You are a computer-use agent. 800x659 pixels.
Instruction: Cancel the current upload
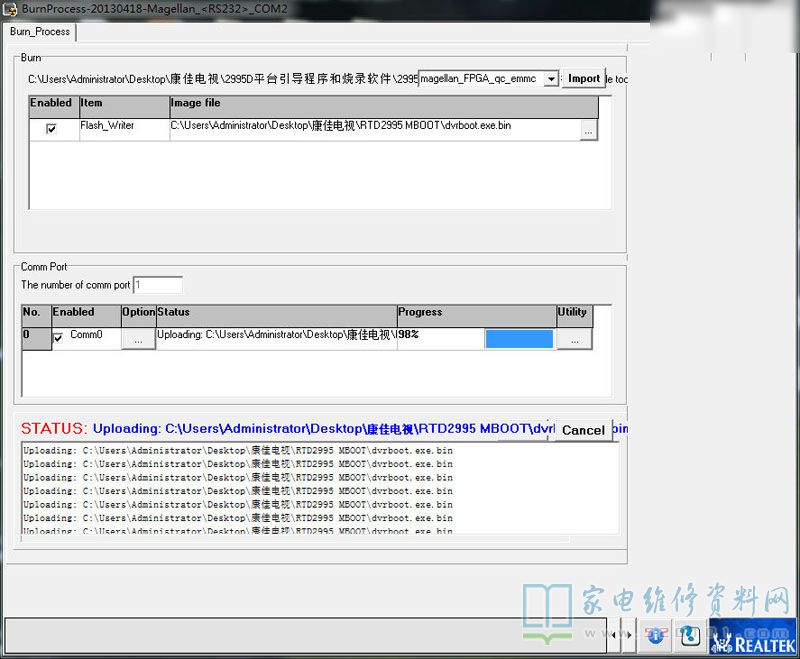pyautogui.click(x=582, y=430)
